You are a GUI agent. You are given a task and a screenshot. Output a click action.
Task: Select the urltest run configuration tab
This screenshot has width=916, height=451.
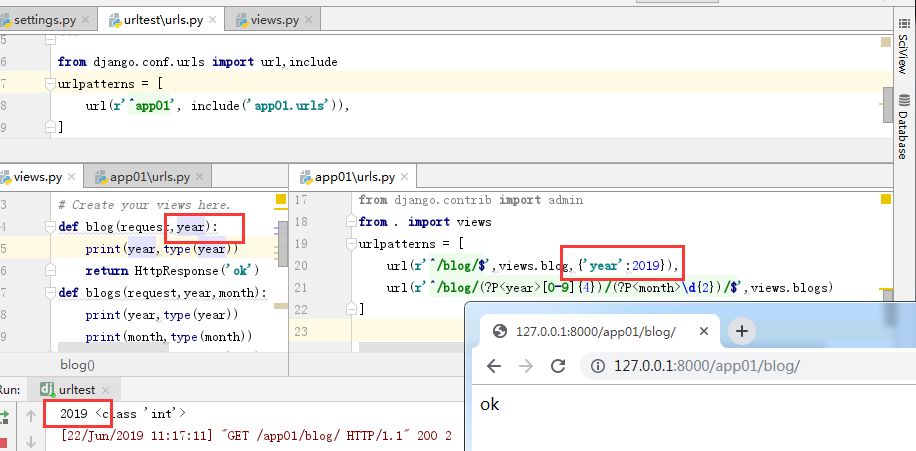76,390
